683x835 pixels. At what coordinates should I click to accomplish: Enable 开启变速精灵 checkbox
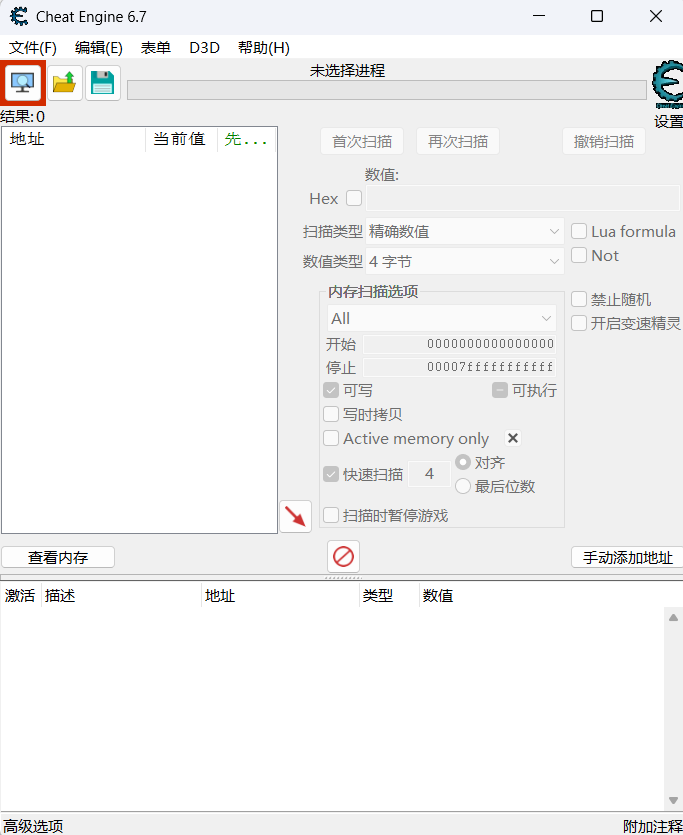coord(579,323)
